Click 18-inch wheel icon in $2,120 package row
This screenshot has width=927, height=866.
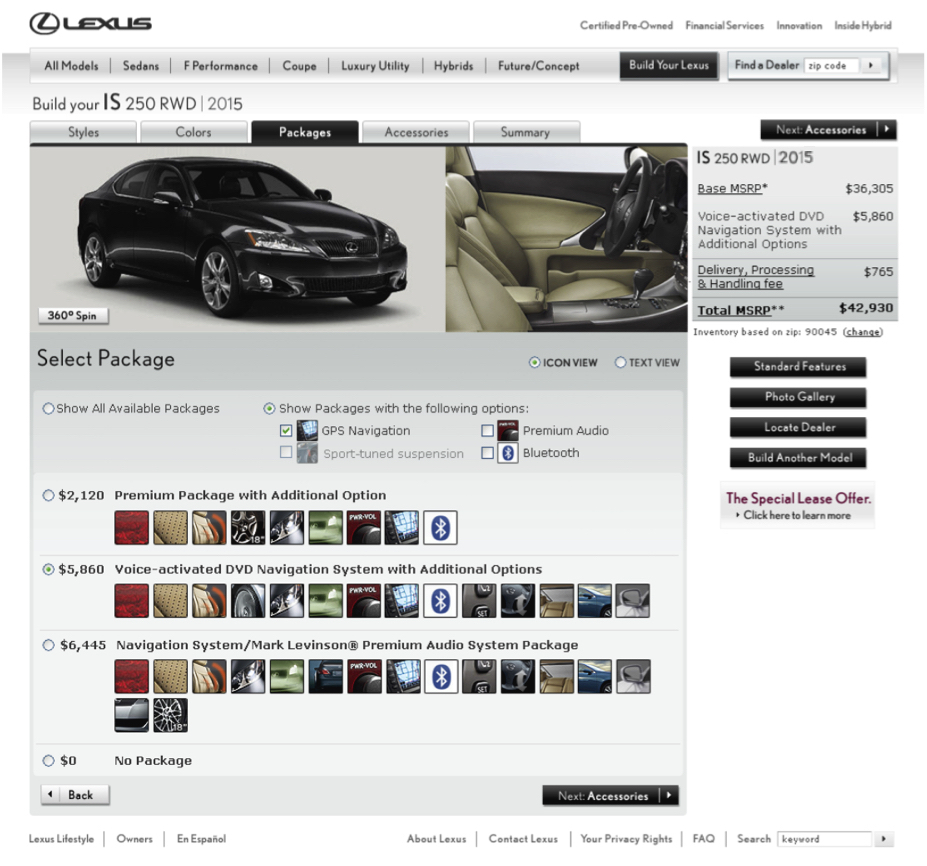click(x=248, y=528)
